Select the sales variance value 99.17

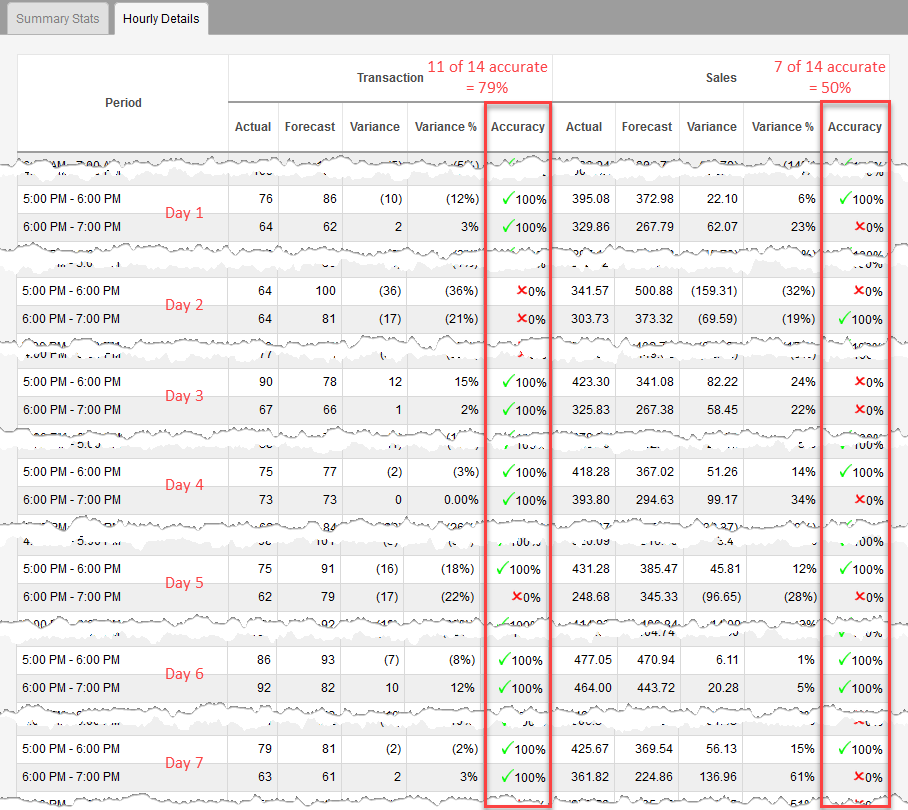[x=722, y=500]
